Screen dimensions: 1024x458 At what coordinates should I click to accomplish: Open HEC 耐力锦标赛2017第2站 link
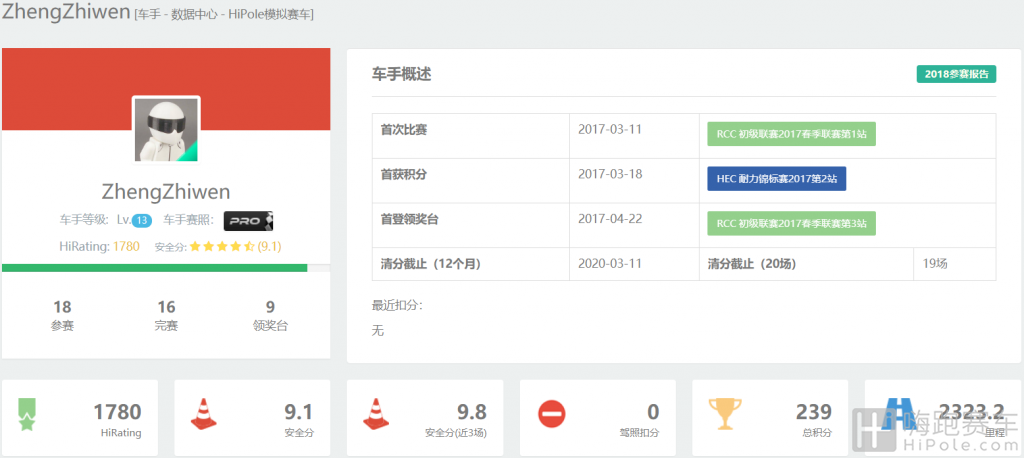[x=776, y=178]
